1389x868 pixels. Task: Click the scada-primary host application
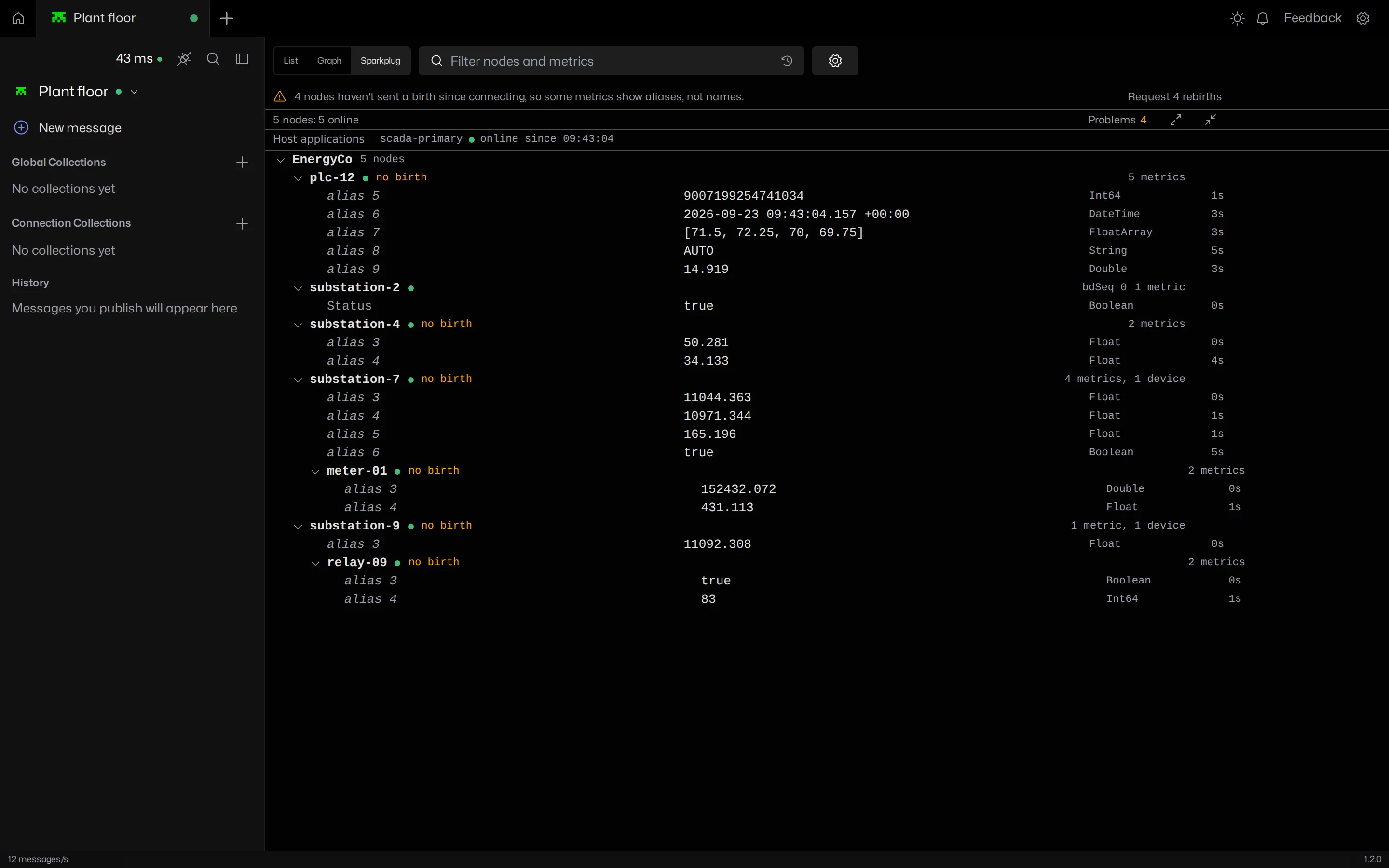tap(422, 138)
